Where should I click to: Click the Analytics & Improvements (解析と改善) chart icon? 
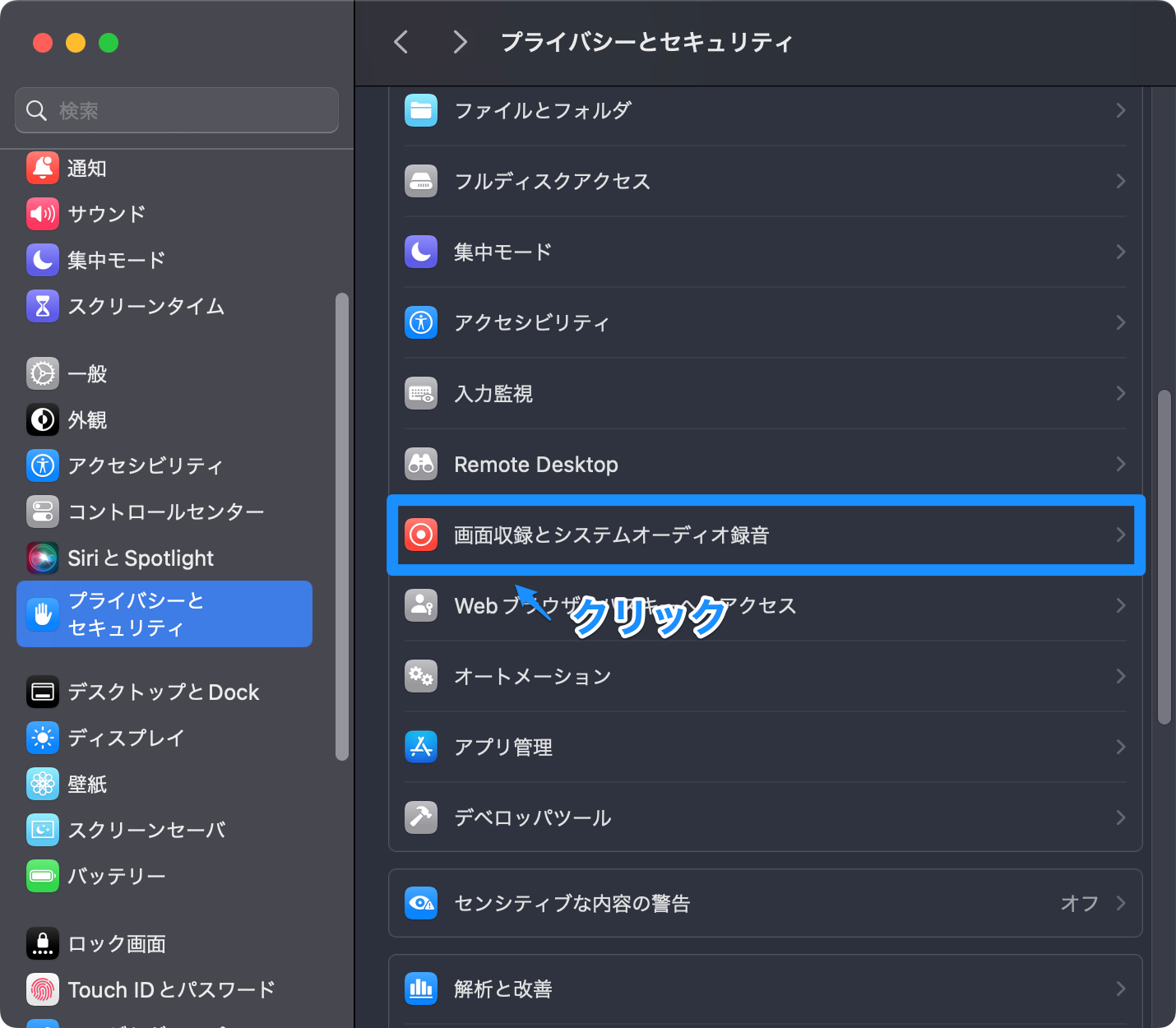tap(421, 989)
